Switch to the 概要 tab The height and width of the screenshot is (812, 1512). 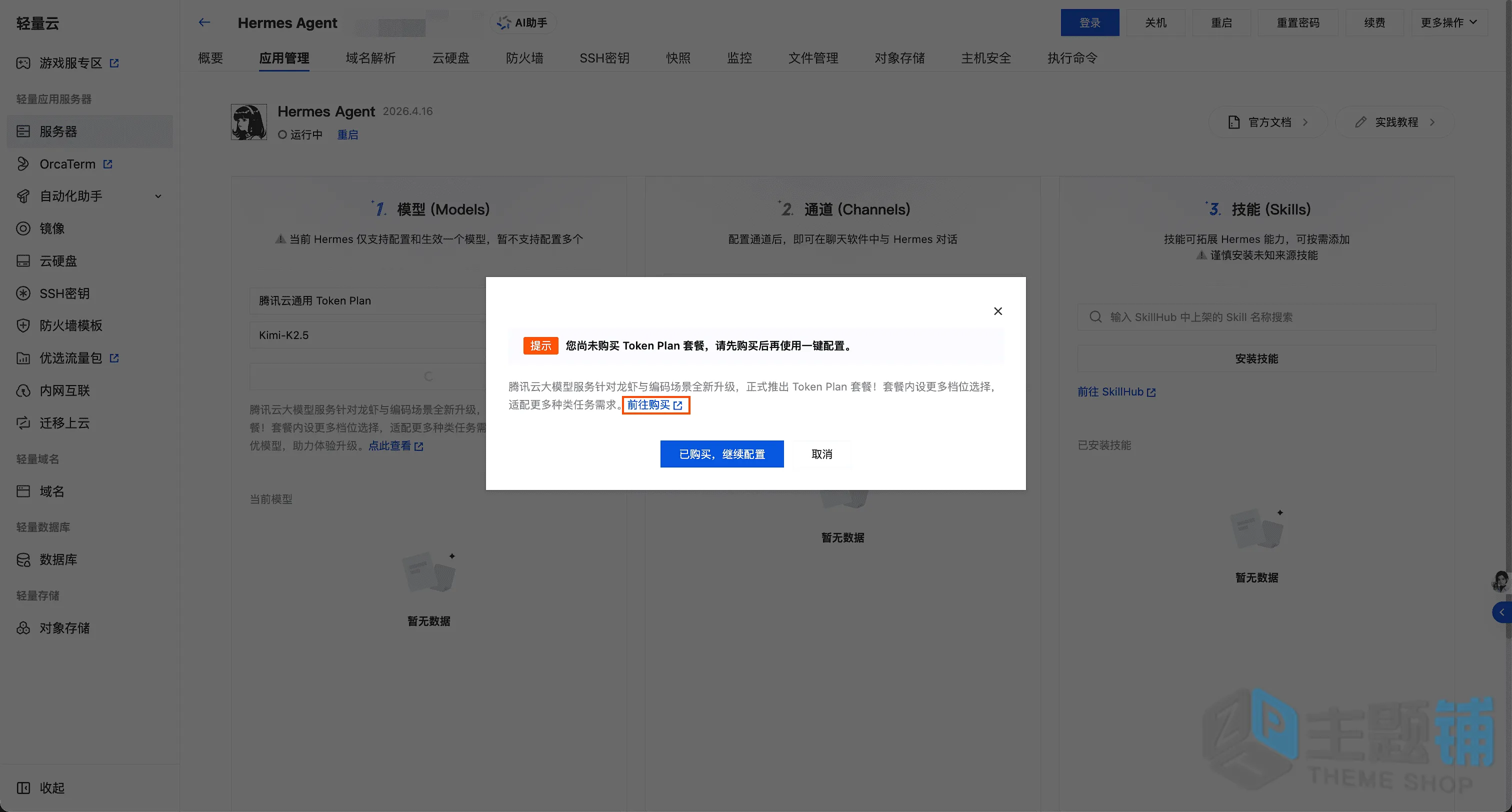click(x=210, y=57)
